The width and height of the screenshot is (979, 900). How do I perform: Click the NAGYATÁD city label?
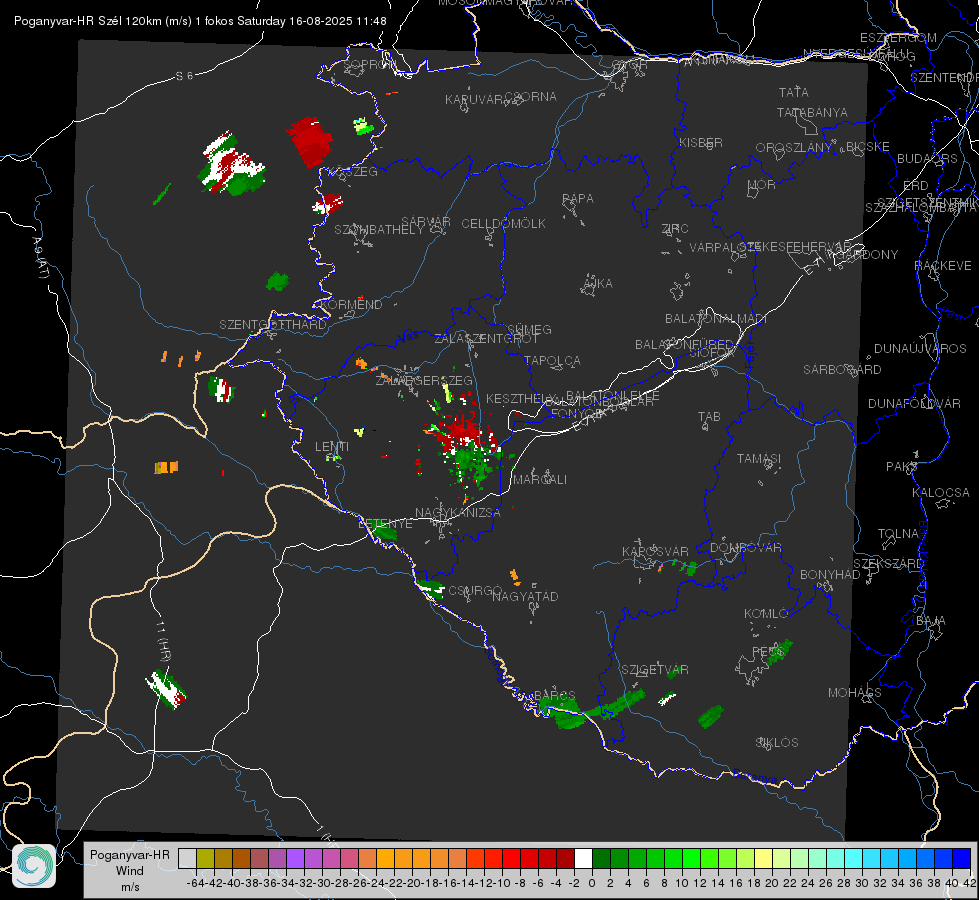(x=525, y=596)
